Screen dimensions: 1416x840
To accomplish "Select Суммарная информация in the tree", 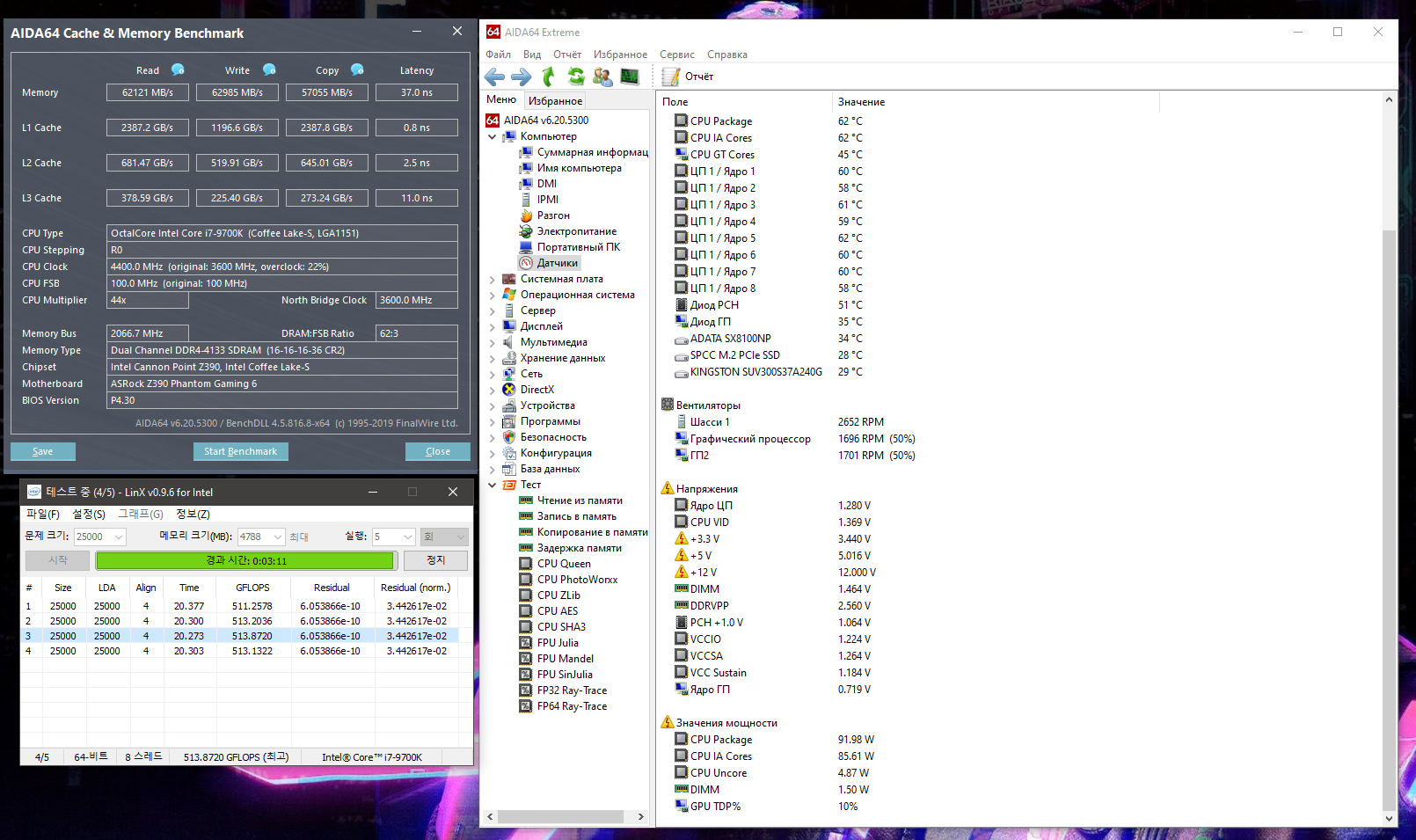I will click(584, 152).
